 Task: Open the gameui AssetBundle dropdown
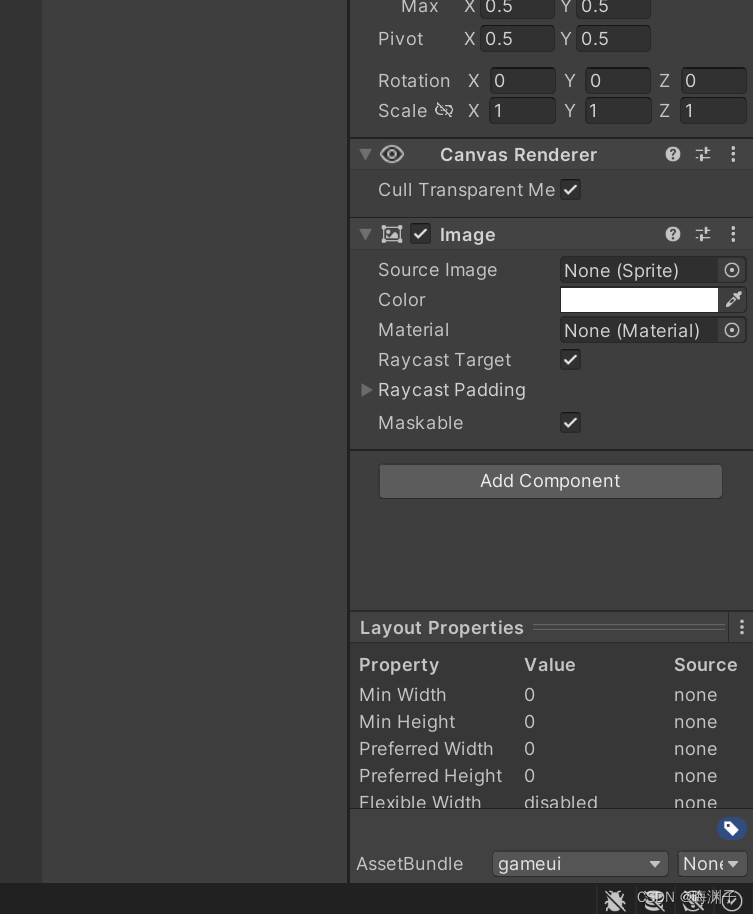point(580,864)
